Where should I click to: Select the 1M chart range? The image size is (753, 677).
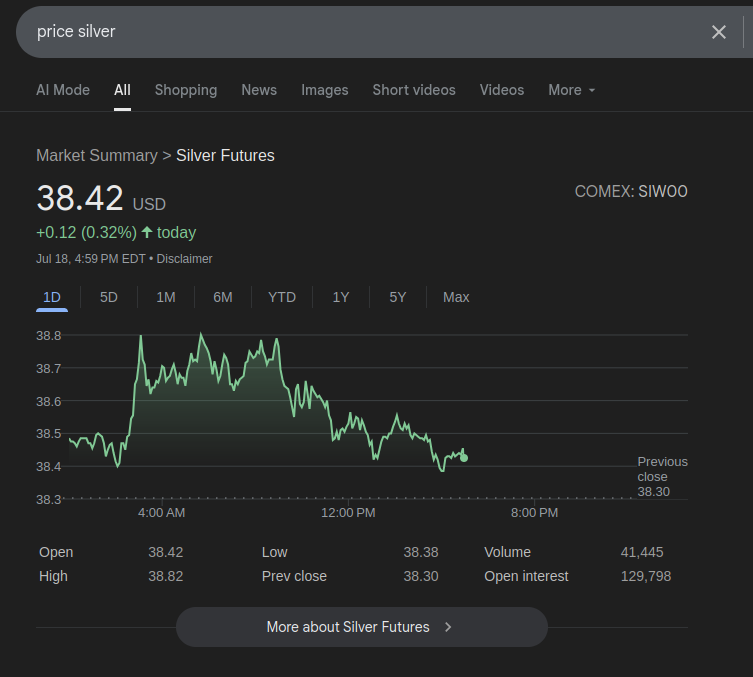coord(166,297)
